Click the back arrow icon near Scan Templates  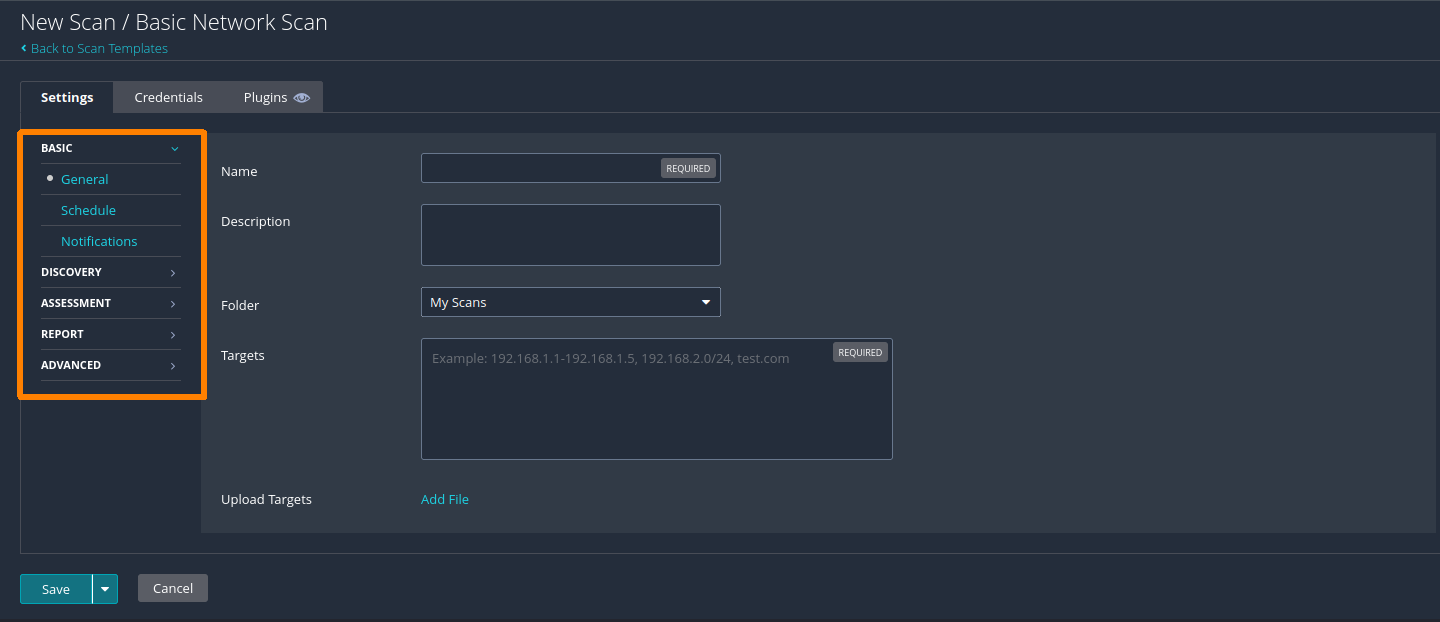pyautogui.click(x=24, y=48)
